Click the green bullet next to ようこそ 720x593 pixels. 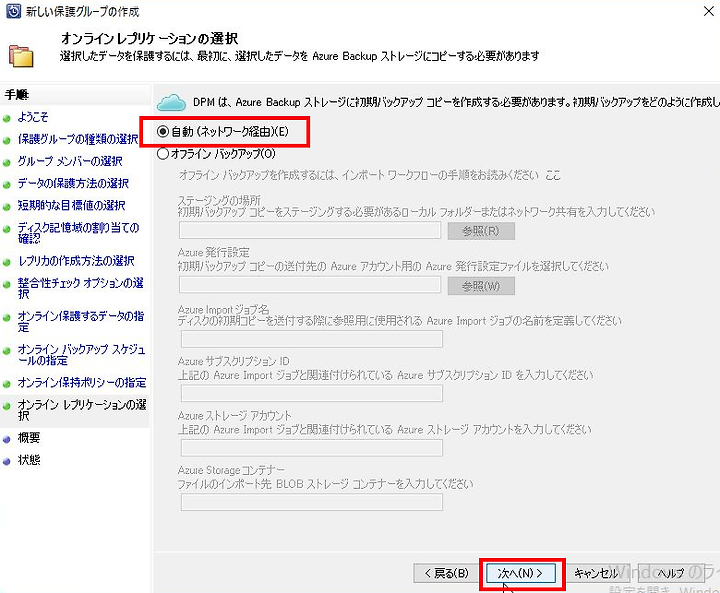tap(6, 119)
